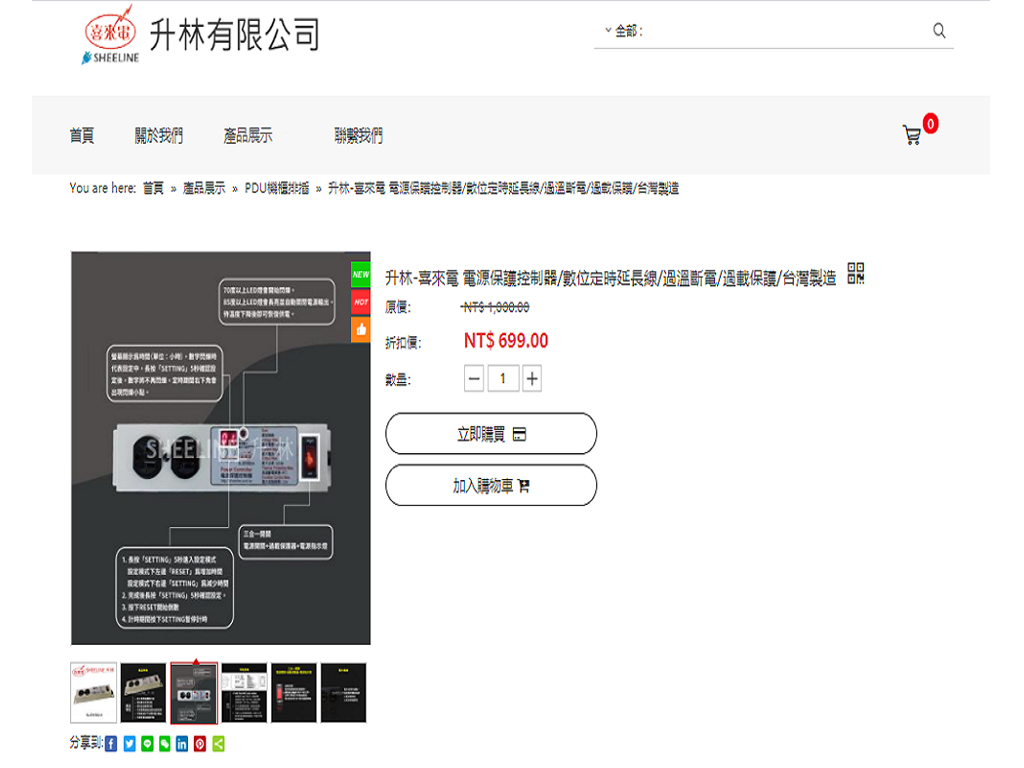Open the green more-sharing options icon

click(218, 744)
